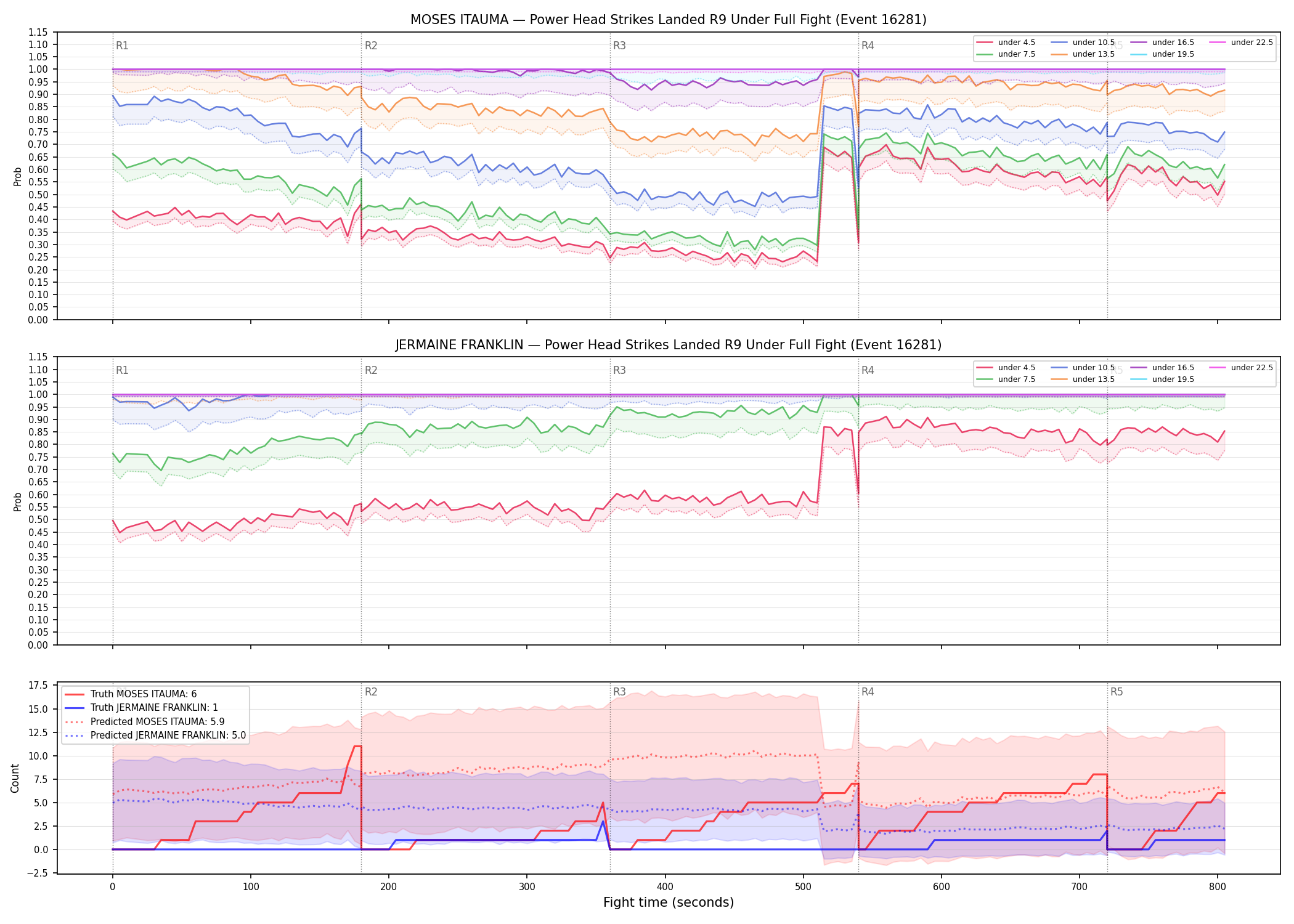Click the 10.0 tick on Count axis
The height and width of the screenshot is (924, 1294).
[38, 756]
